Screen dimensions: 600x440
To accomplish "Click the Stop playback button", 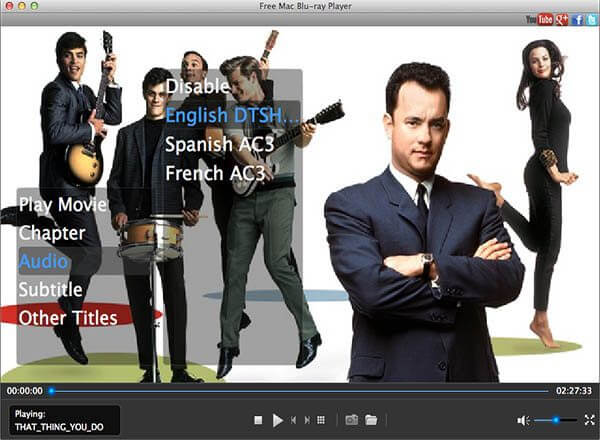I will coord(258,420).
